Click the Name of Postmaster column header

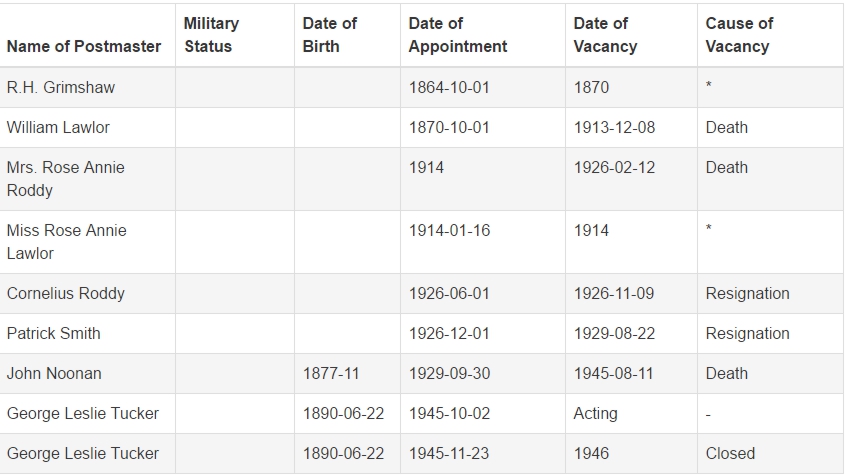click(x=84, y=46)
